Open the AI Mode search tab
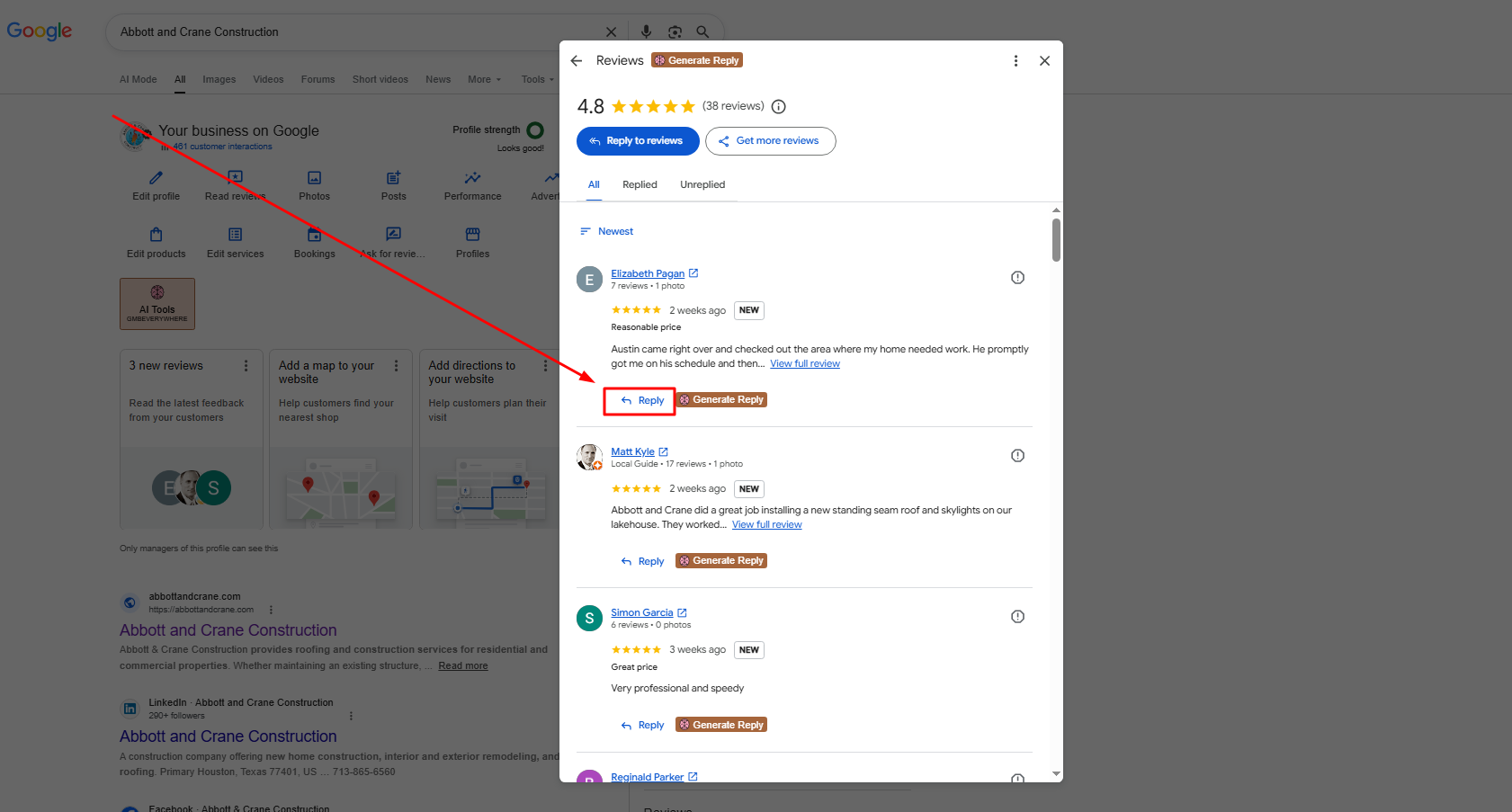Screen dimensions: 1512x812 click(138, 79)
